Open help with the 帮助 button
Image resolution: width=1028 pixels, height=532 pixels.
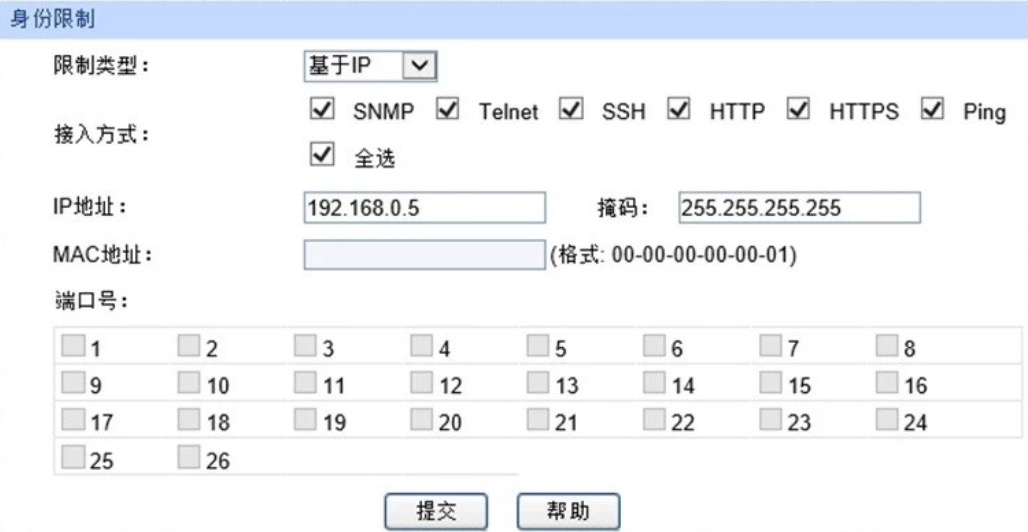click(x=568, y=512)
